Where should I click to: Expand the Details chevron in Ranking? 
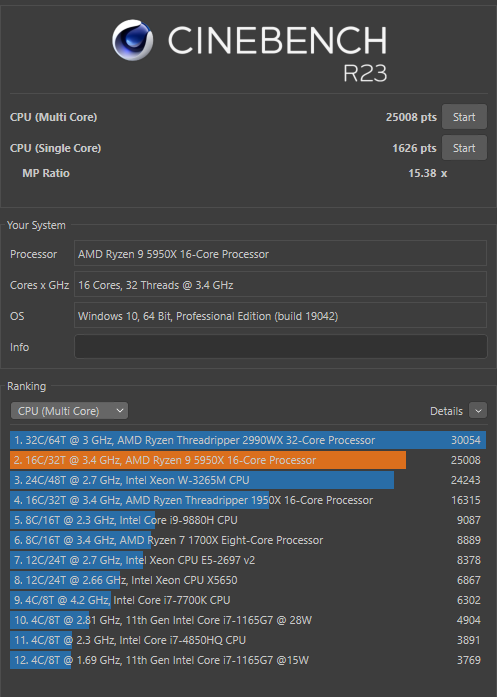(478, 411)
